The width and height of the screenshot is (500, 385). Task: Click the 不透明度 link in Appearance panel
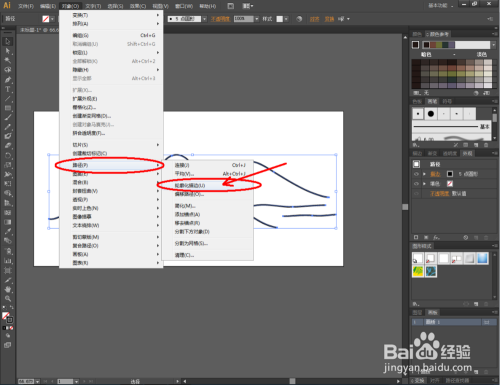(x=440, y=193)
